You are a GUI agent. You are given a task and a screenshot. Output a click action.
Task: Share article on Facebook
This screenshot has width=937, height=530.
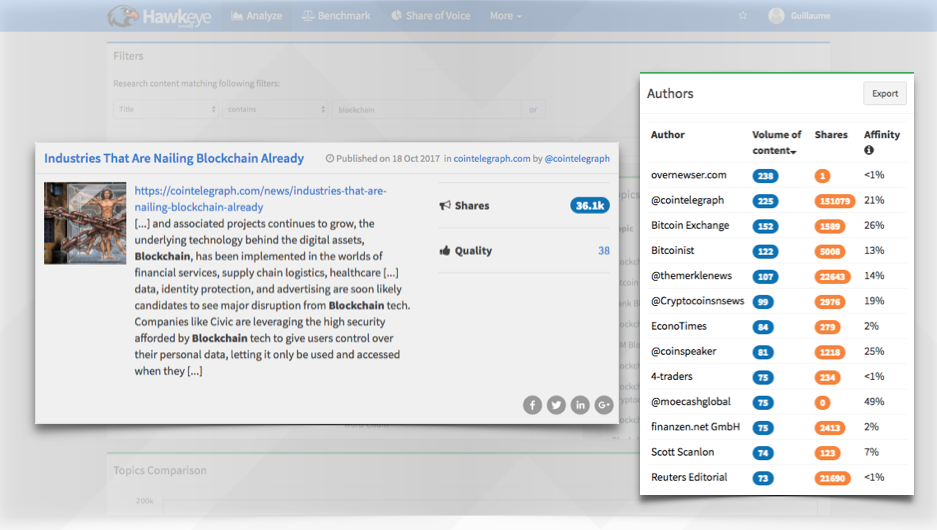pyautogui.click(x=532, y=405)
